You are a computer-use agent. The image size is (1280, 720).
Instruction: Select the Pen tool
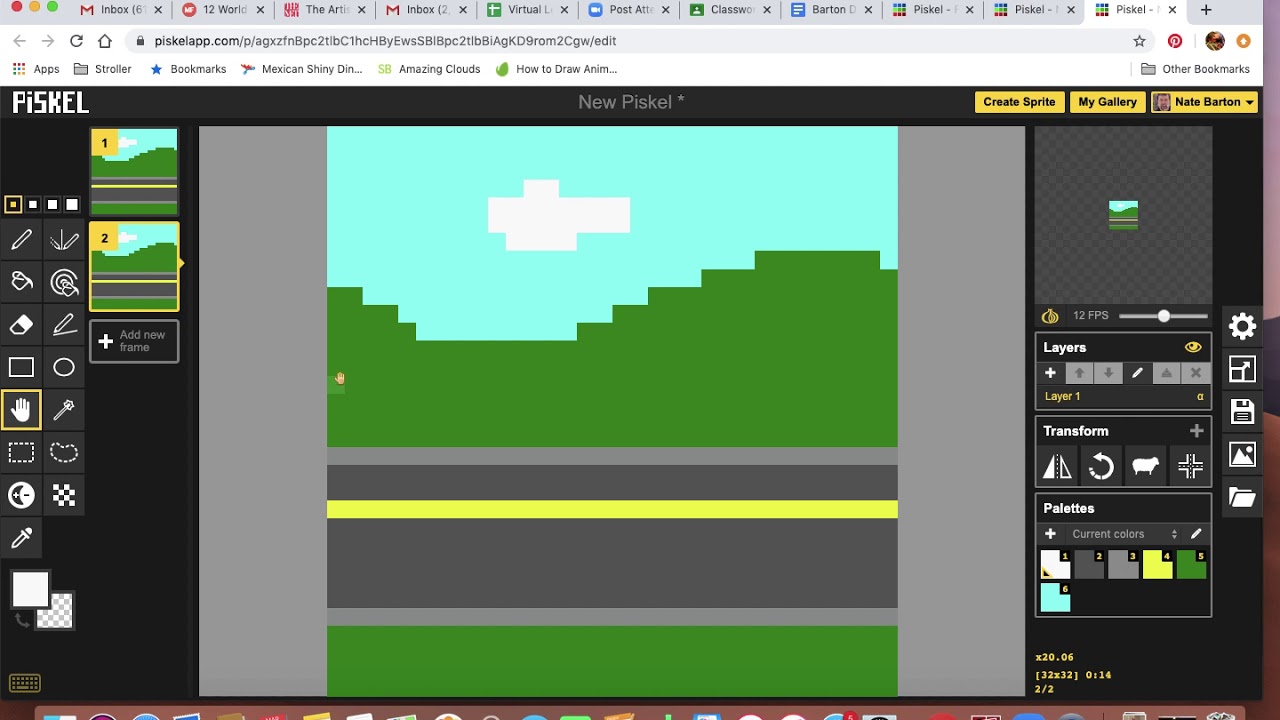21,240
